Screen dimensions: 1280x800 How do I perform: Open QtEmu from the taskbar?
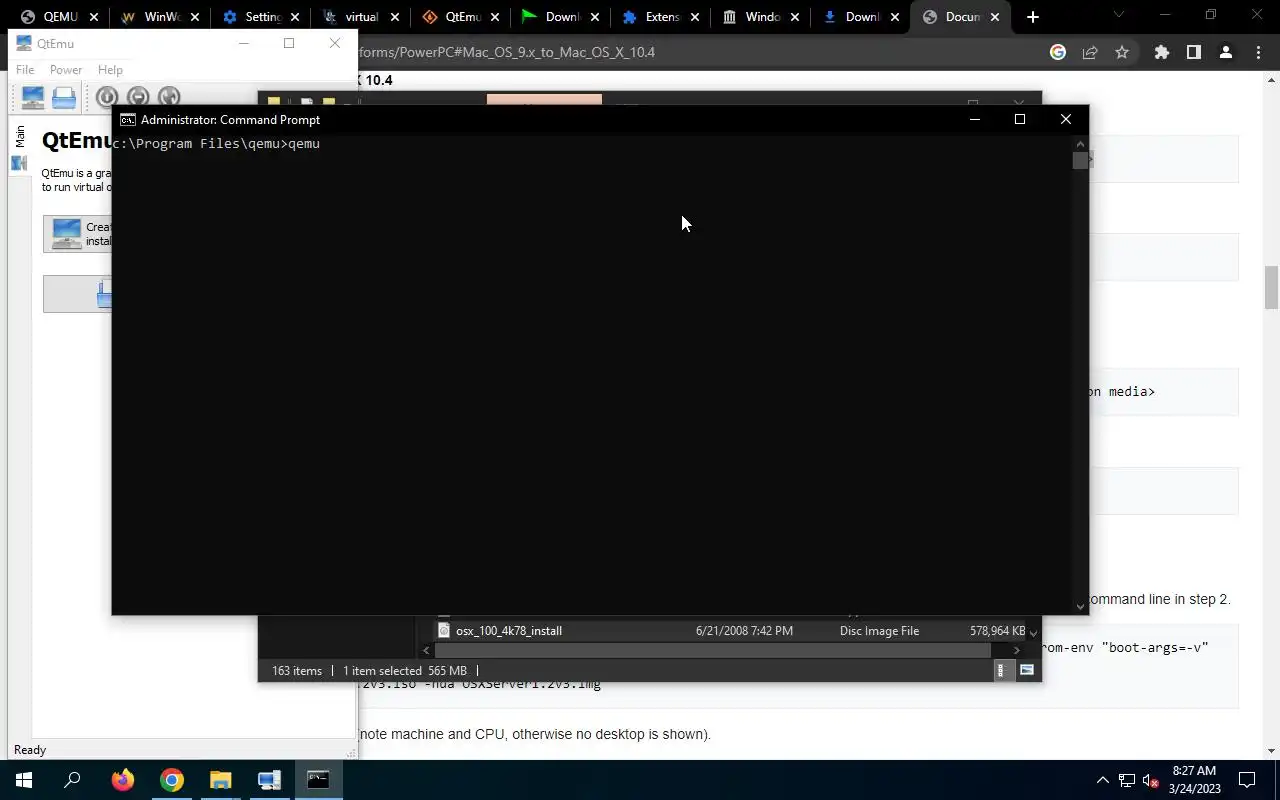pos(269,780)
